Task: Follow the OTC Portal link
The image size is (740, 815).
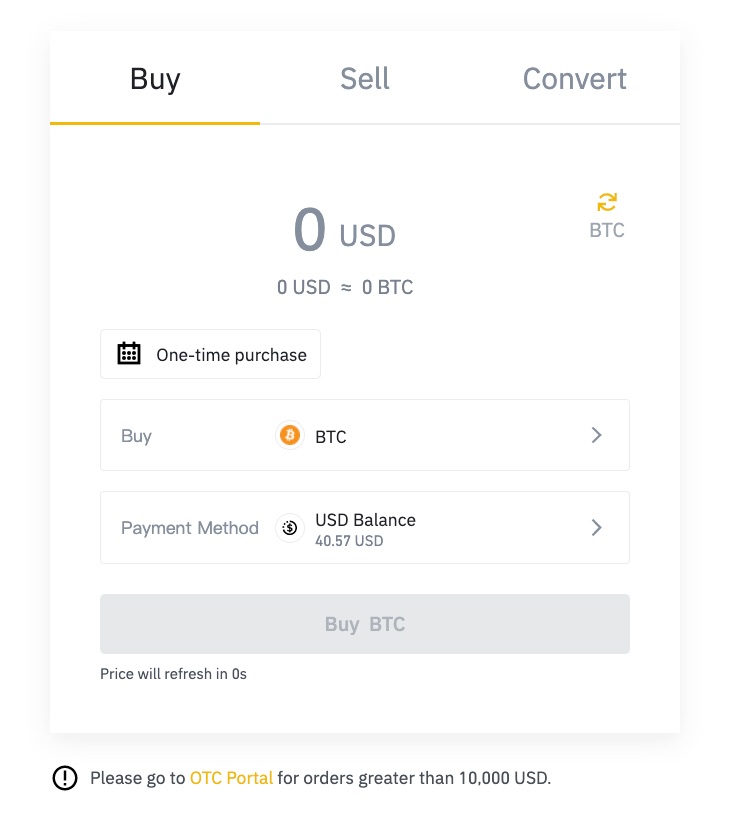Action: [x=231, y=778]
